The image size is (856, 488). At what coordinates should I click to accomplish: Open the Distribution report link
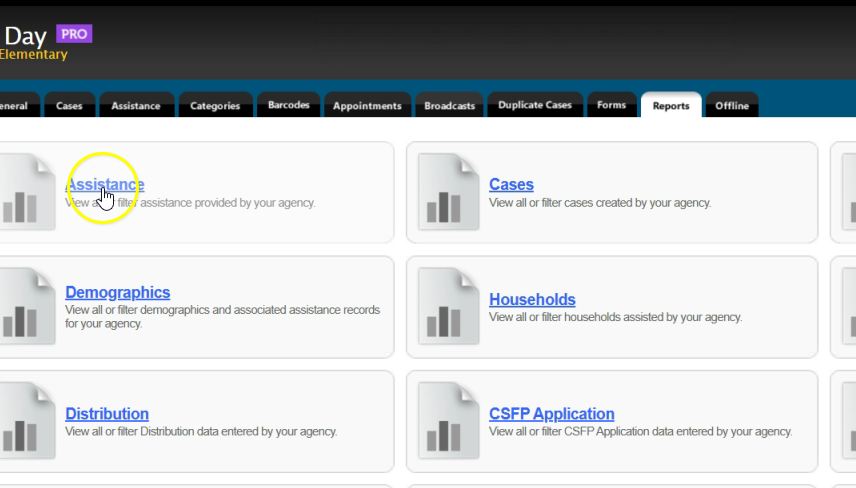[x=107, y=414]
